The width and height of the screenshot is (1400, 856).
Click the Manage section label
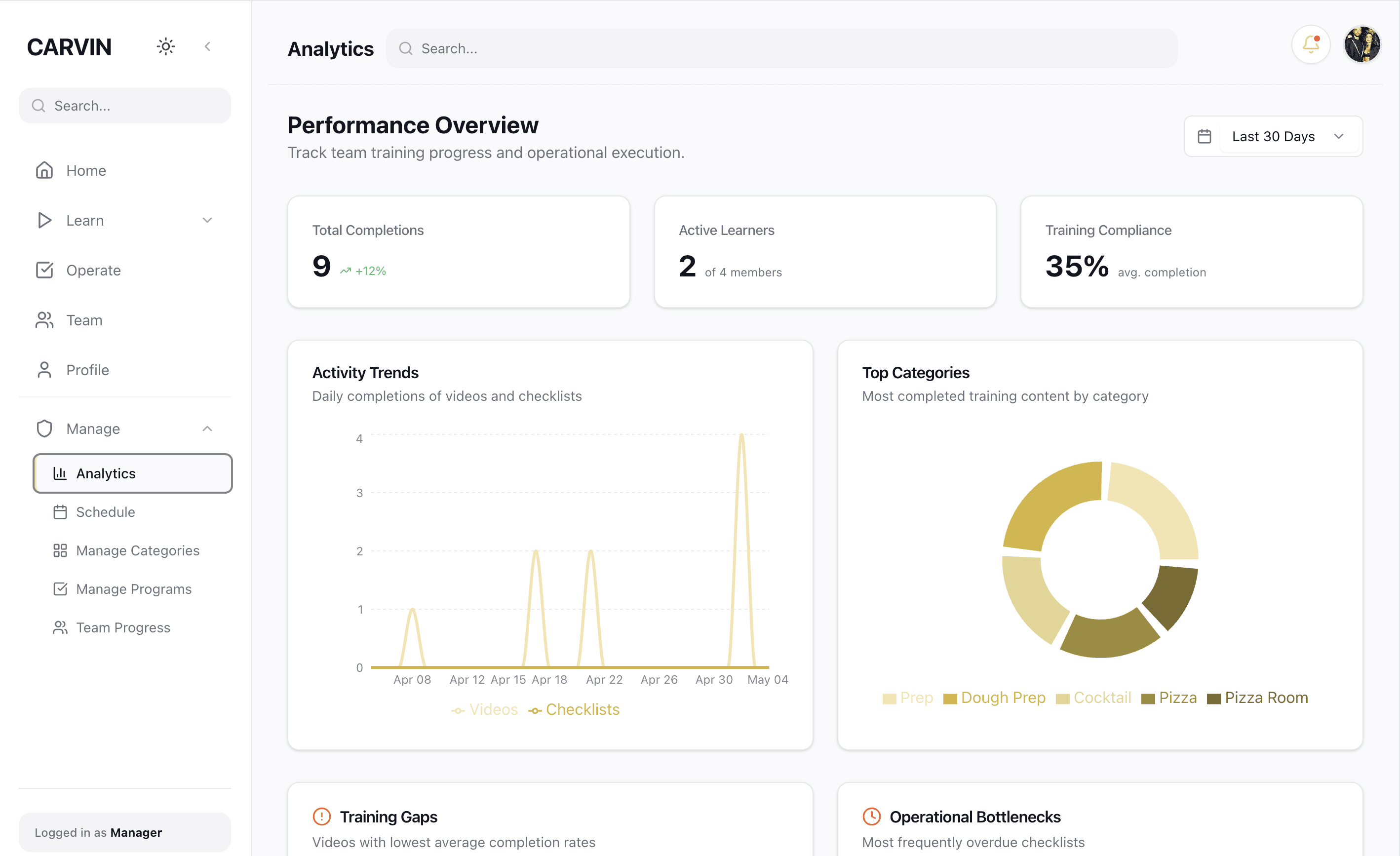tap(93, 429)
